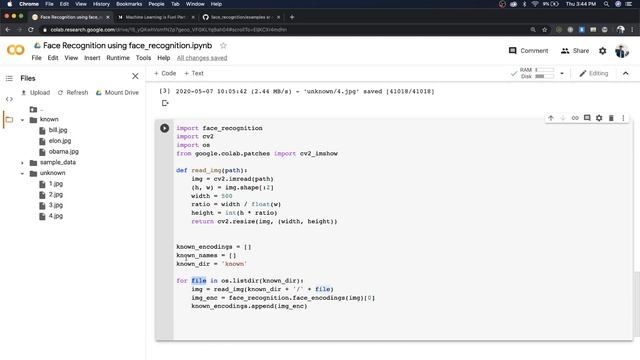Open cell settings gear icon
This screenshot has height=360, width=640.
pyautogui.click(x=599, y=118)
